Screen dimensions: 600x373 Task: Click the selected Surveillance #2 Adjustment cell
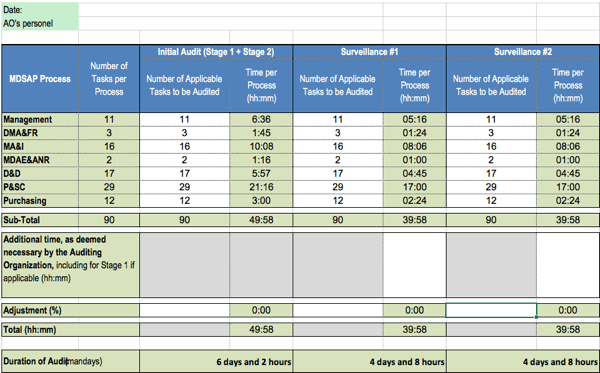491,310
